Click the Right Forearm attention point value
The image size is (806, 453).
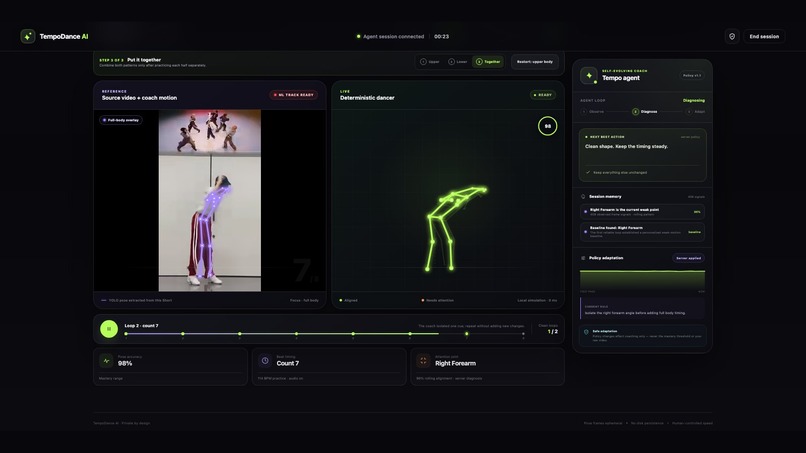click(x=455, y=364)
